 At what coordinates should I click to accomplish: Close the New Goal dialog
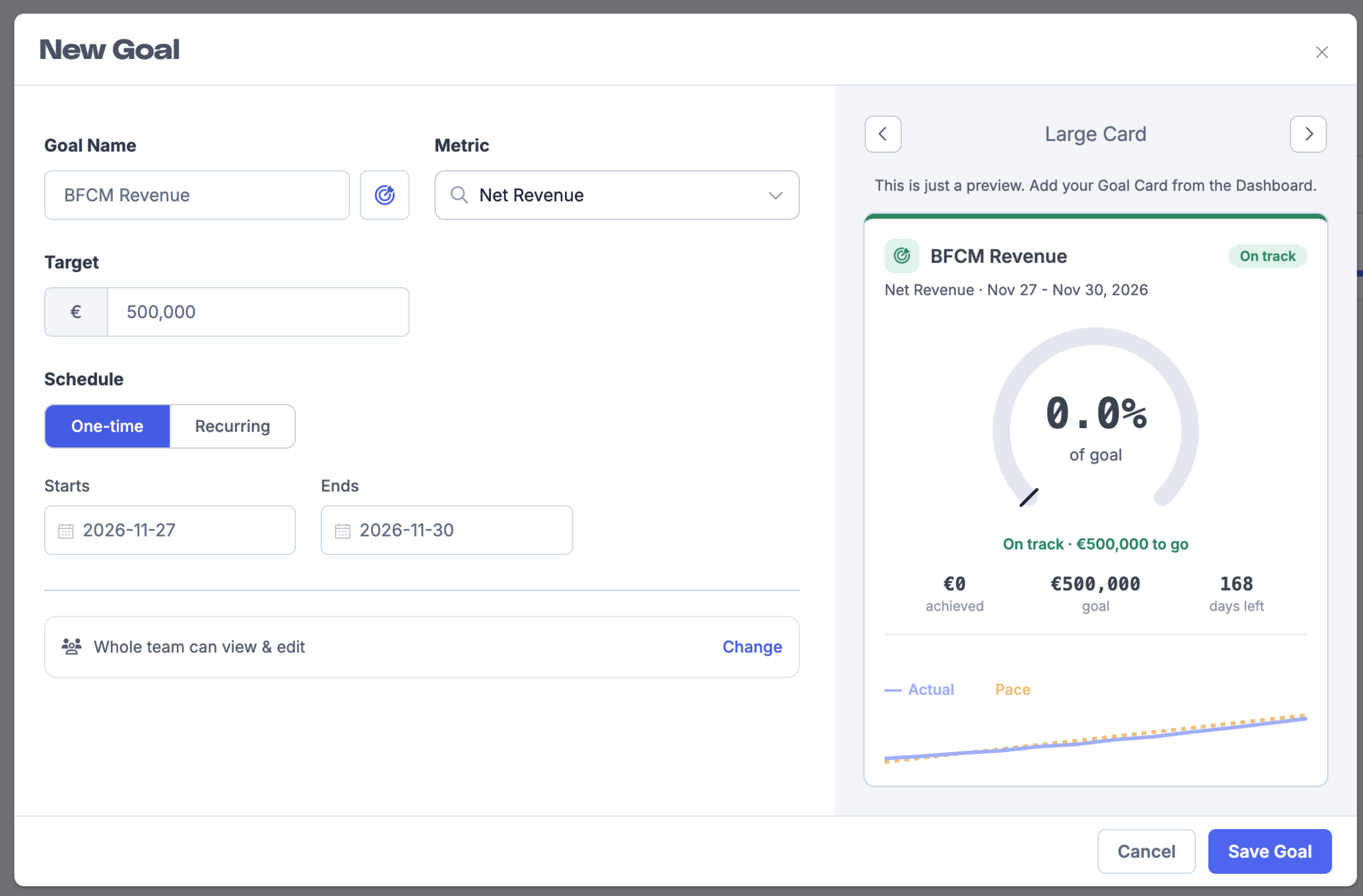[x=1322, y=52]
